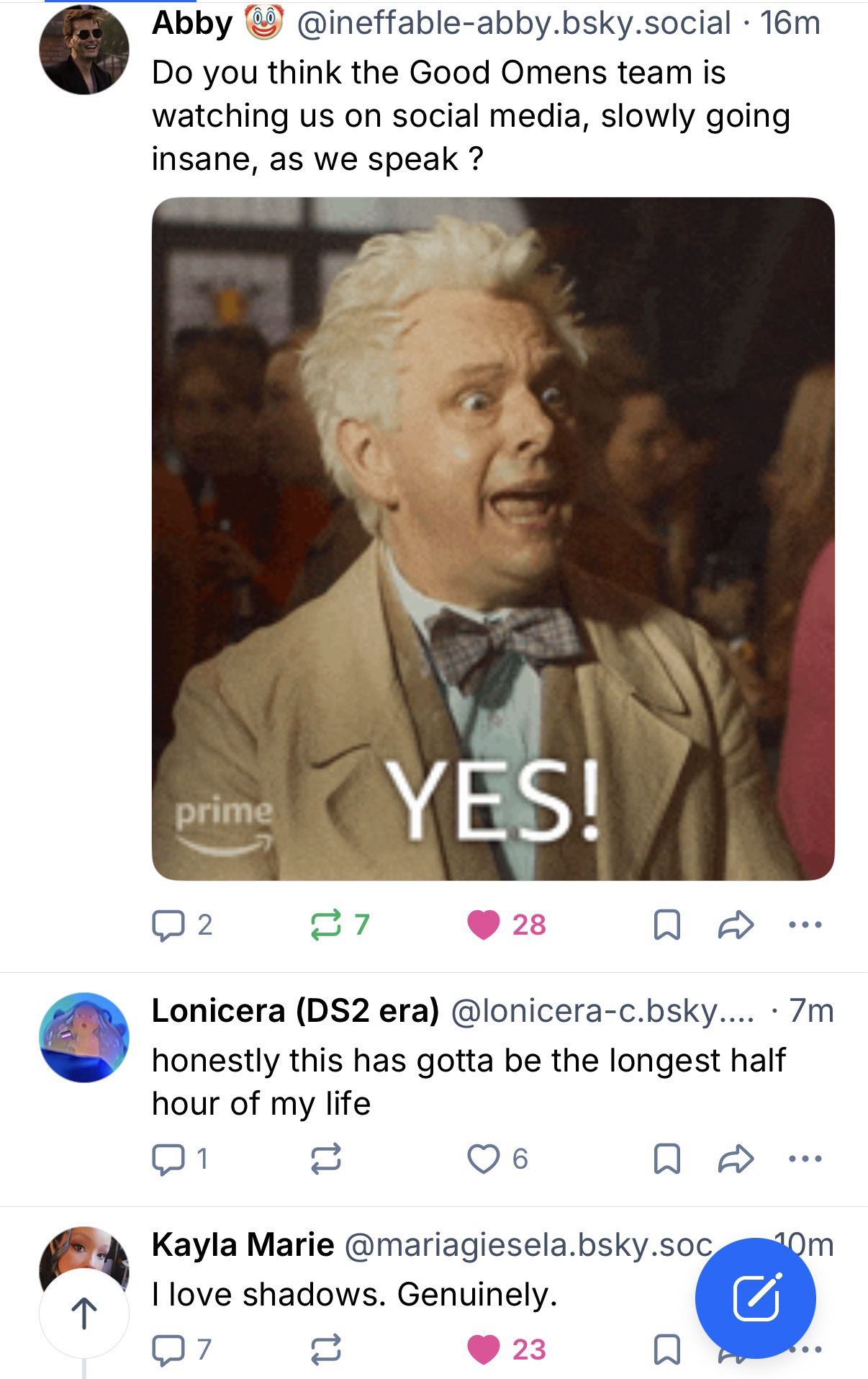Compose a new post with blue button

click(x=755, y=1298)
